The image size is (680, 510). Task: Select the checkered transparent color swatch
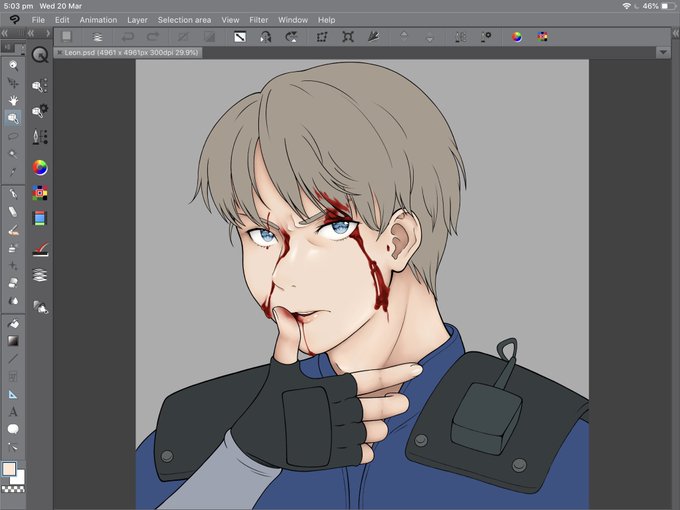coord(13,489)
